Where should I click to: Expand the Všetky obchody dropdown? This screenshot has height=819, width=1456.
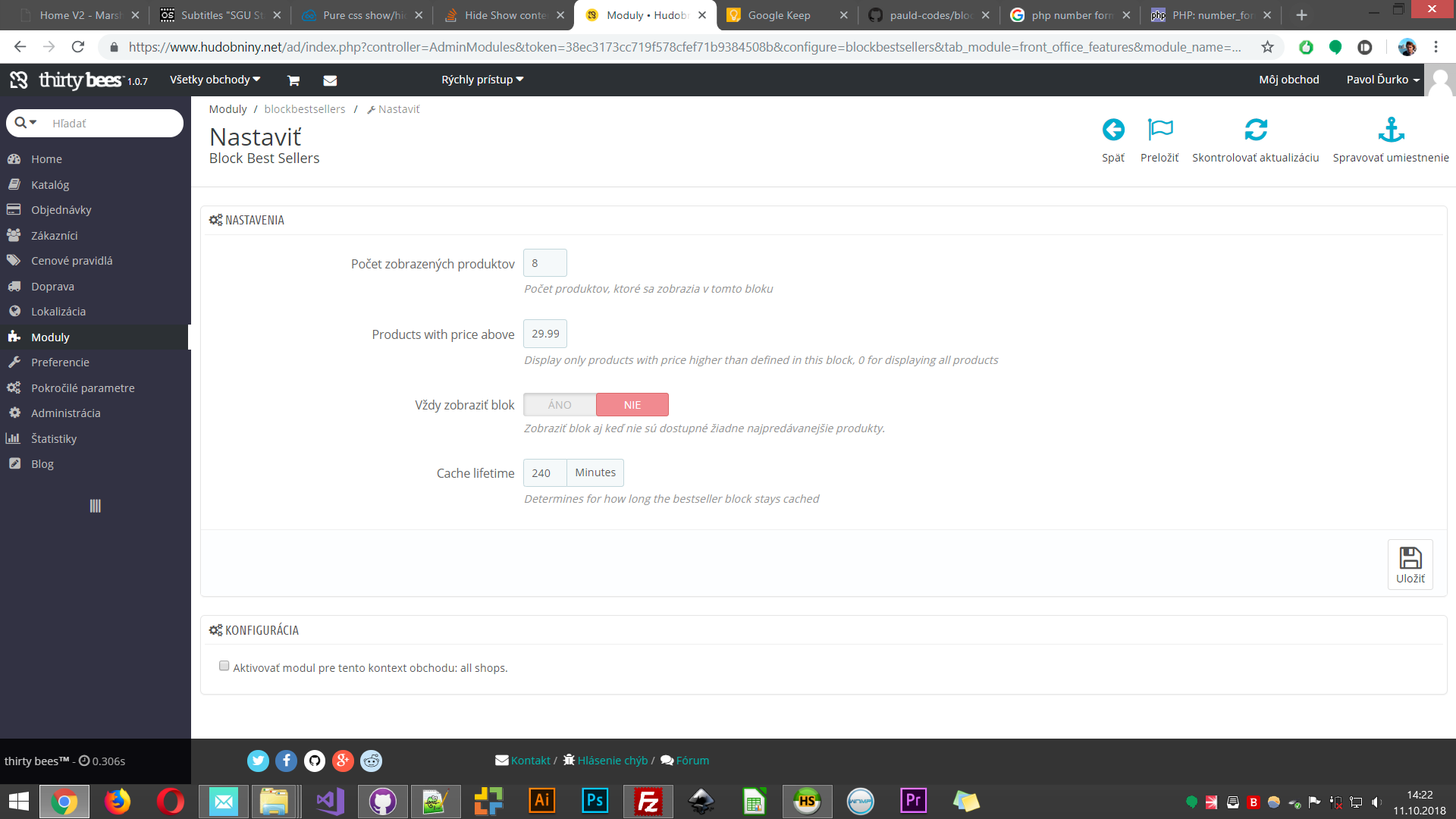click(215, 80)
